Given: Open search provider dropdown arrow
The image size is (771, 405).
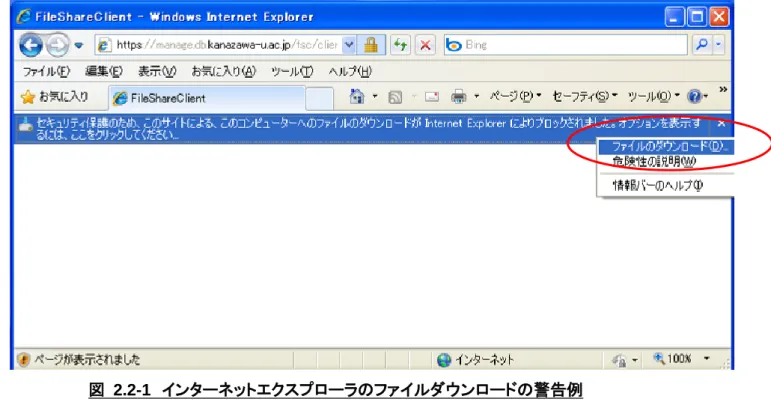Looking at the screenshot, I should [718, 45].
